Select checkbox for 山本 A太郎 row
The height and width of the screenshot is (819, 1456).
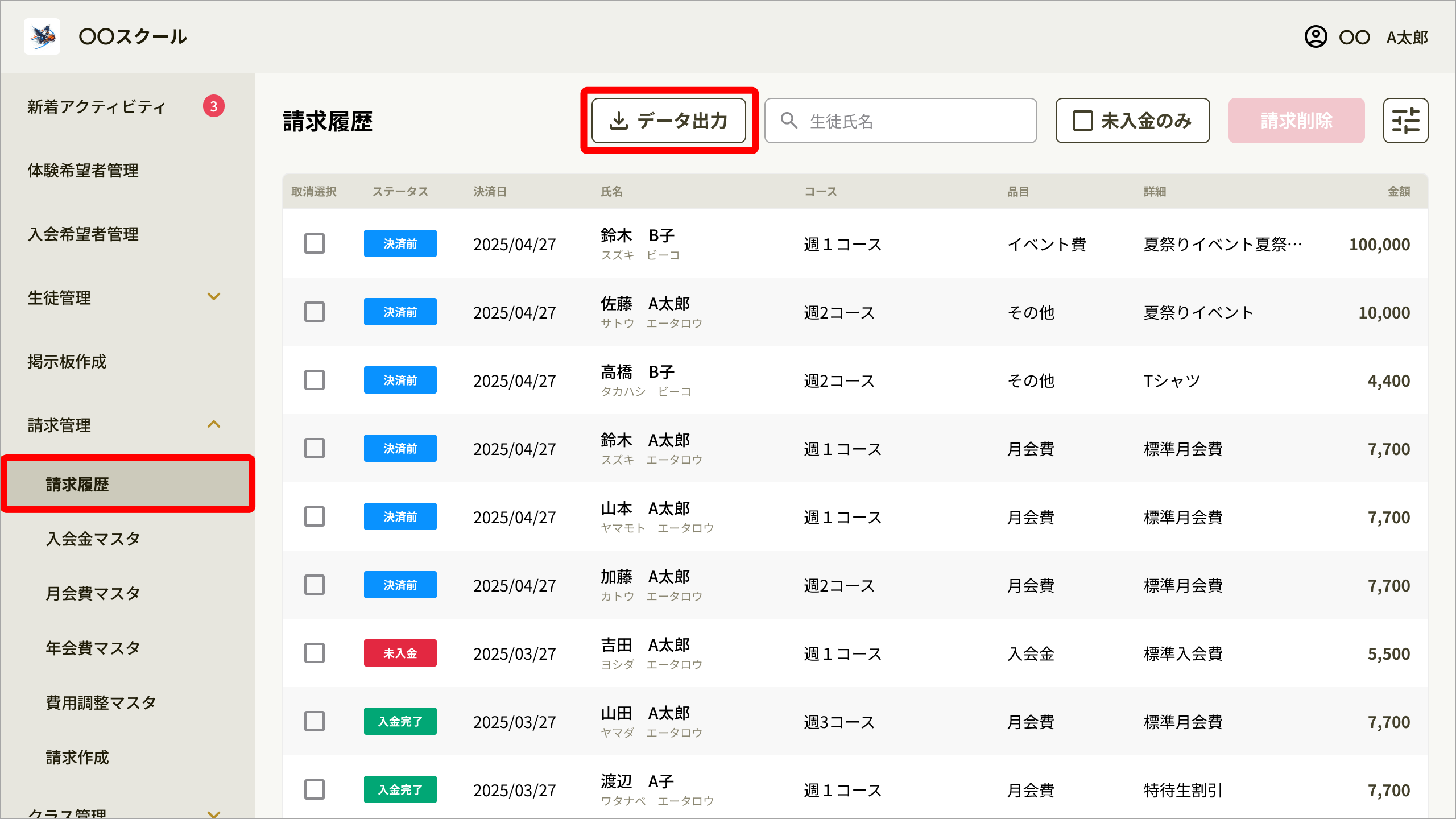315,516
